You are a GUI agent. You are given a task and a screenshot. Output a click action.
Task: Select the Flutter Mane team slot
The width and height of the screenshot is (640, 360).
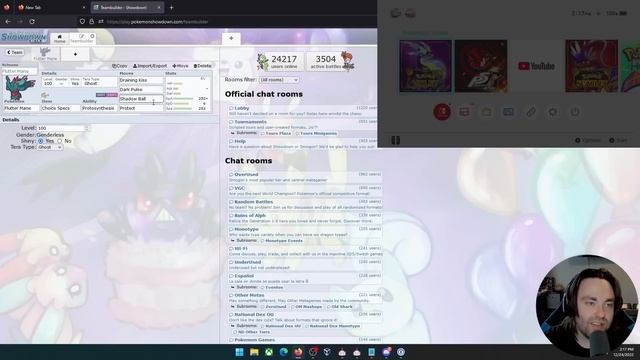coord(45,53)
